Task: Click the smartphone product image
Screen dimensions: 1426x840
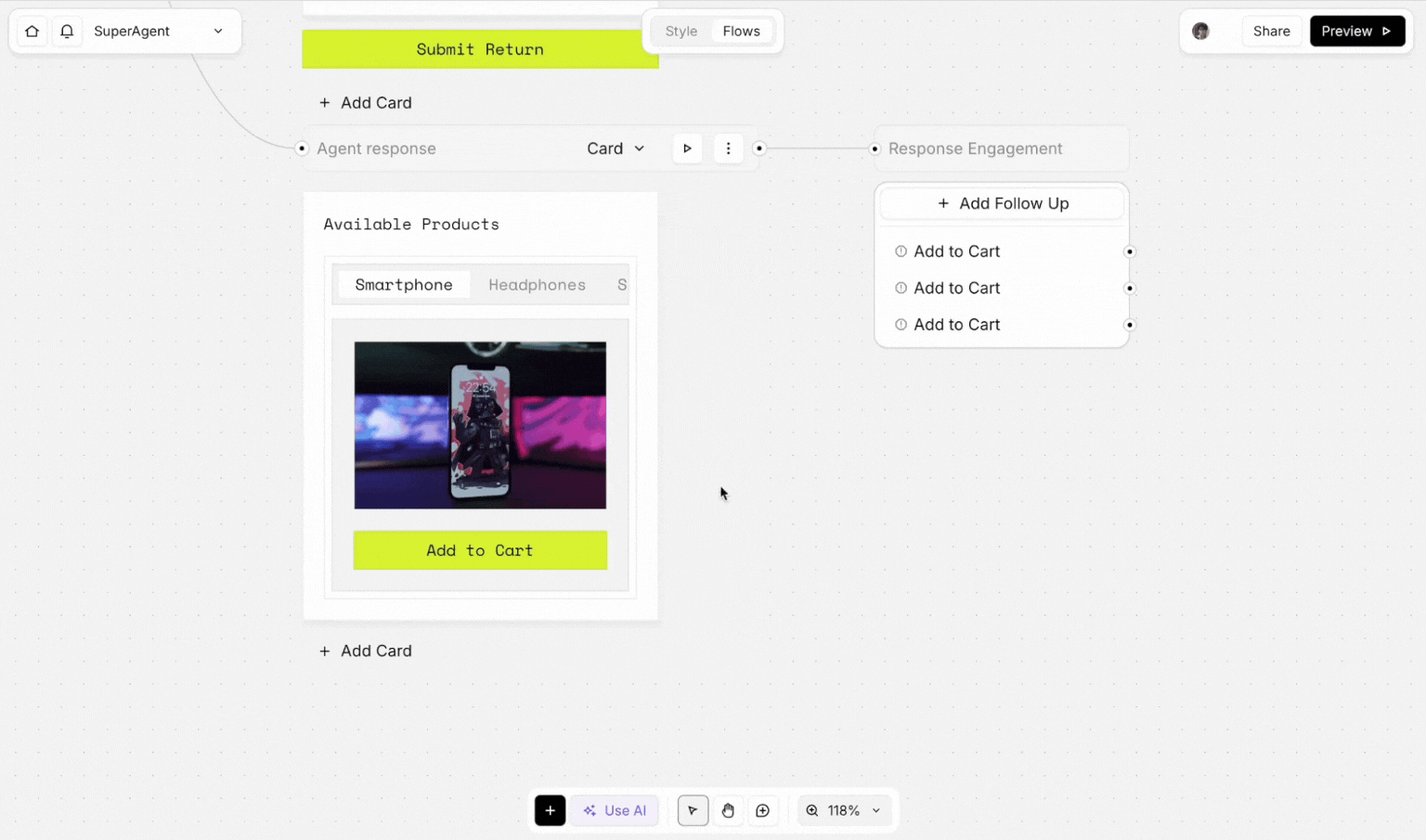Action: click(x=480, y=425)
